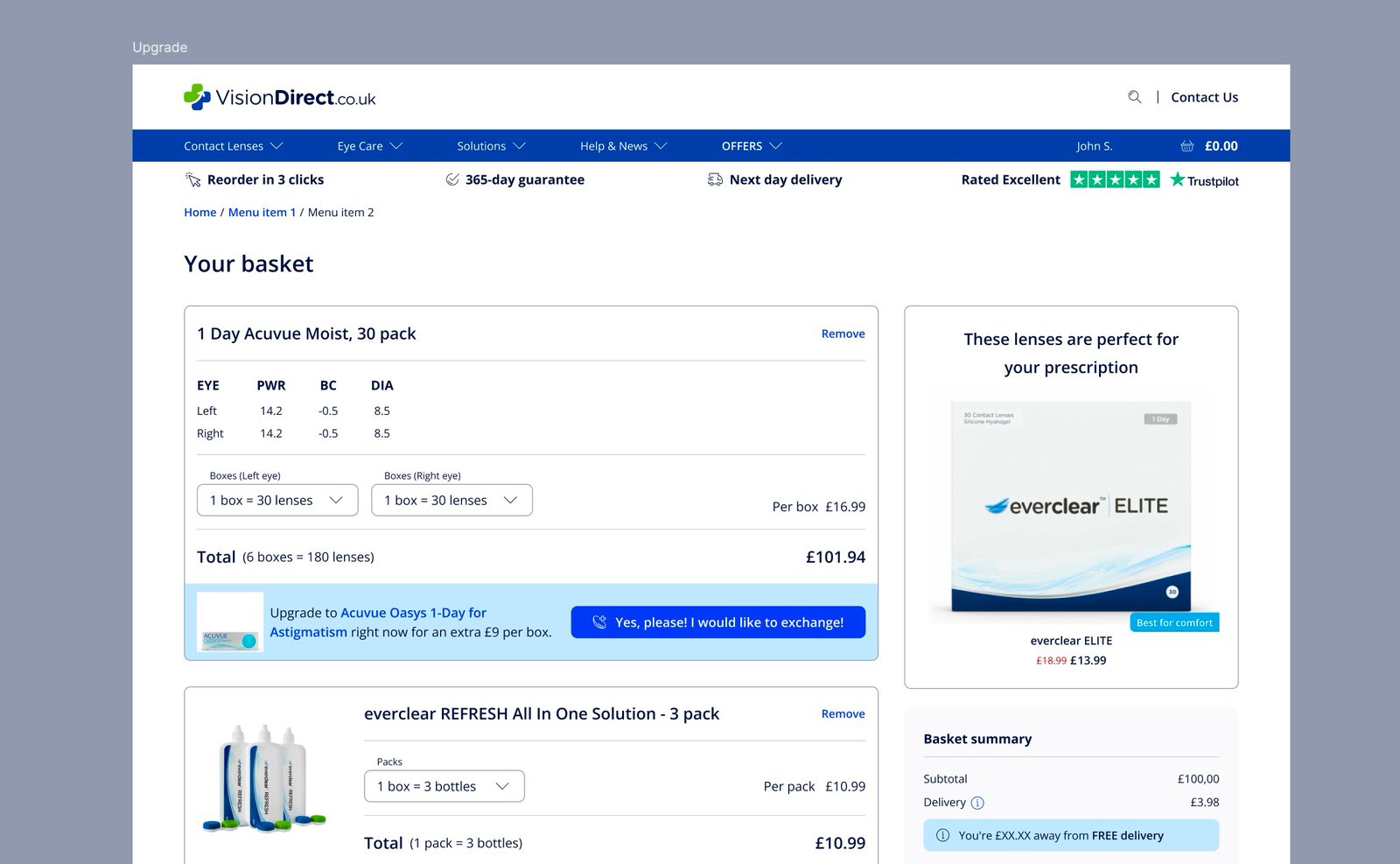Expand the Eye Care menu
Image resolution: width=1400 pixels, height=864 pixels.
pyautogui.click(x=369, y=146)
